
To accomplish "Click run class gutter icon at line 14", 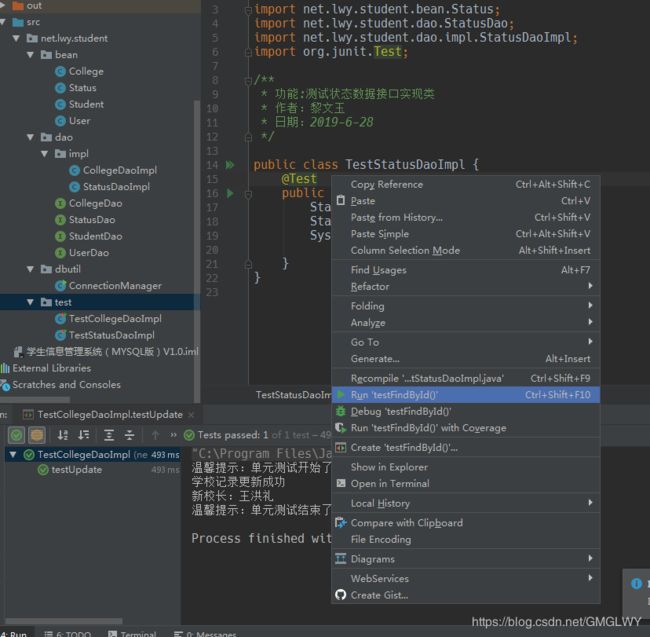I will [230, 165].
